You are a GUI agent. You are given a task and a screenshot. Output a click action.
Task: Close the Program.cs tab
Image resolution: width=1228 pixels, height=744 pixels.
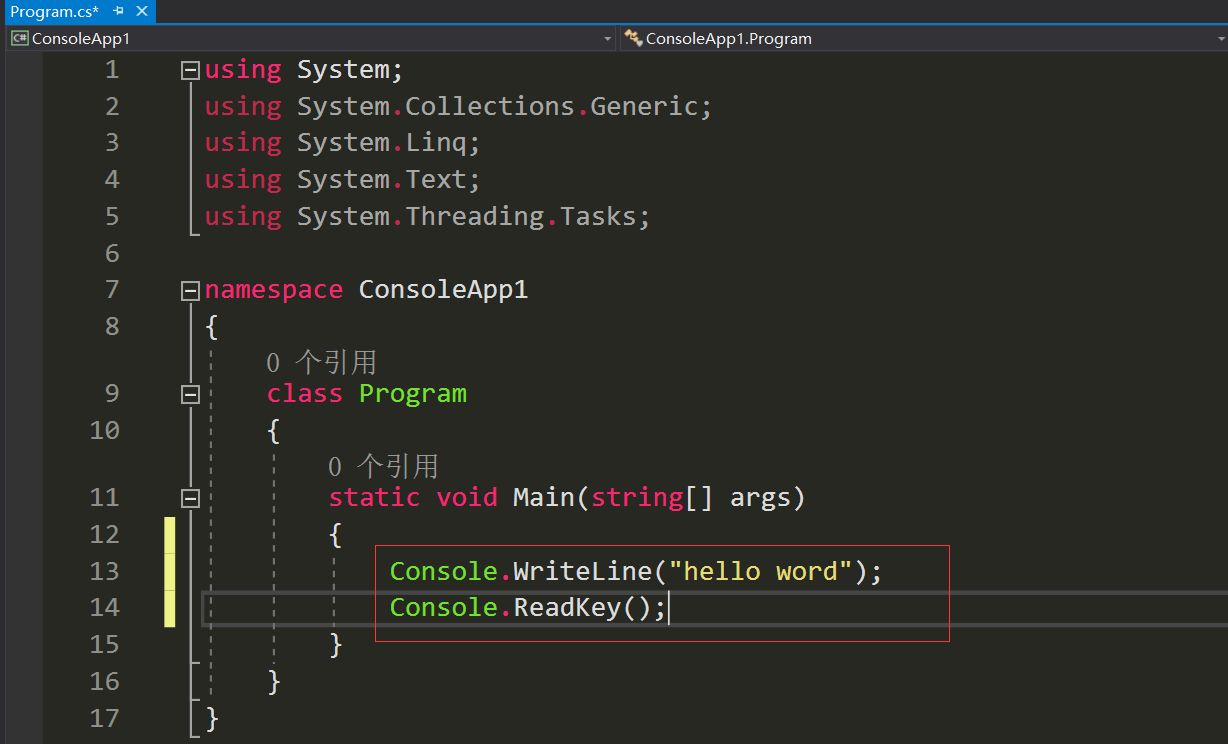pos(141,12)
